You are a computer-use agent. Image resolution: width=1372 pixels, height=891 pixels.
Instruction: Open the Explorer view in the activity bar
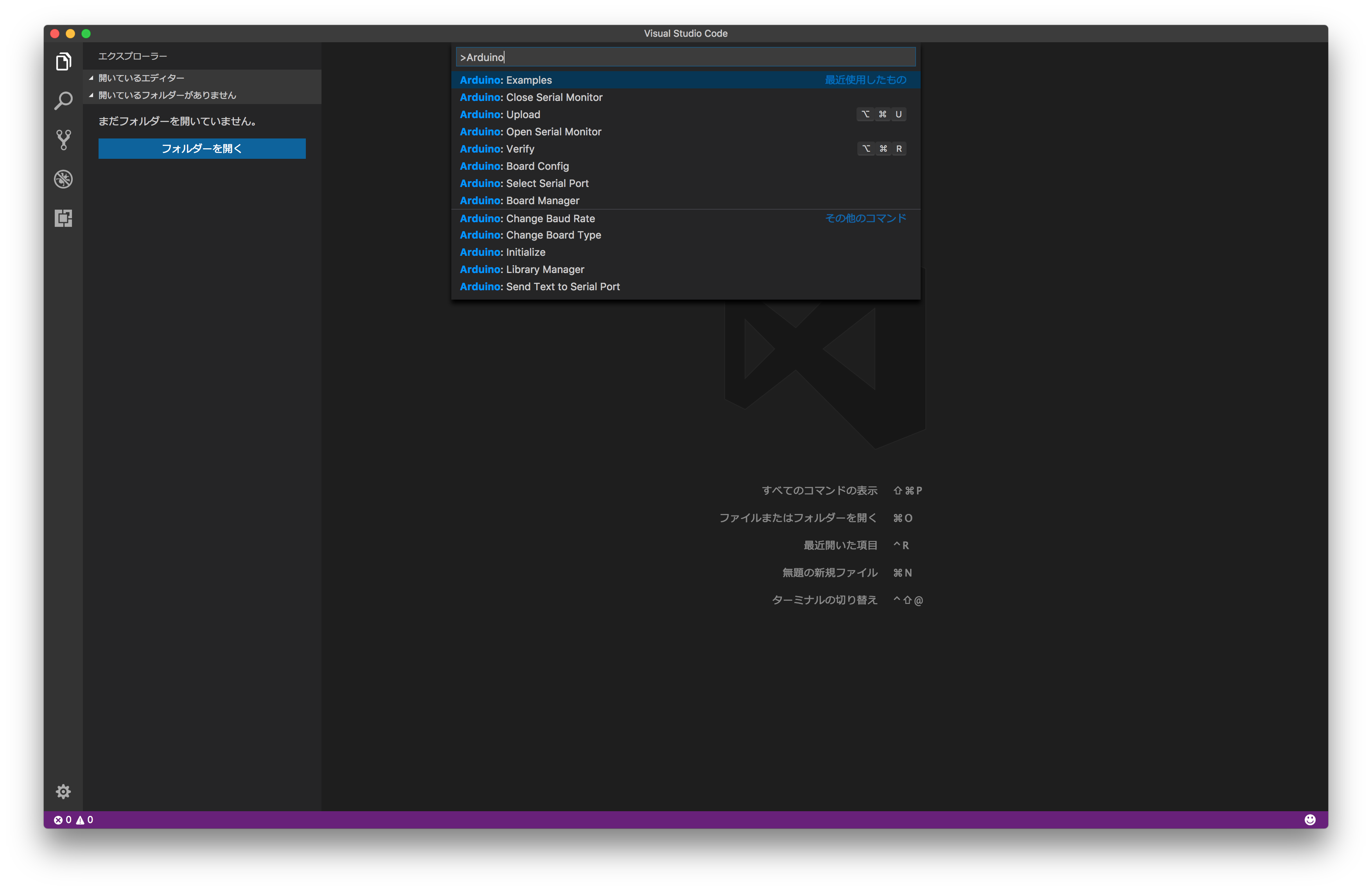63,61
